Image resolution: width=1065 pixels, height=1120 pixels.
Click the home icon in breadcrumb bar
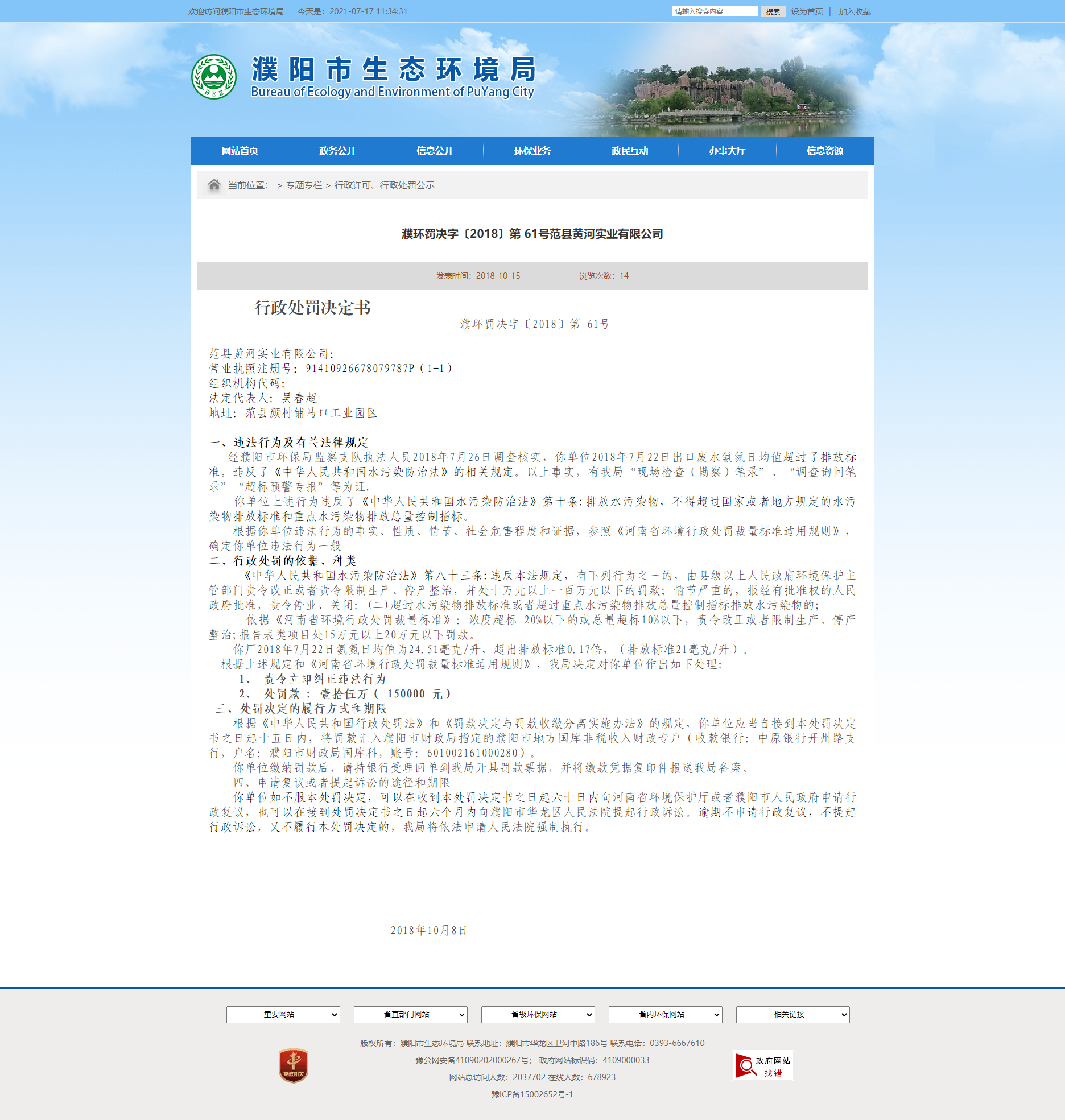tap(214, 185)
